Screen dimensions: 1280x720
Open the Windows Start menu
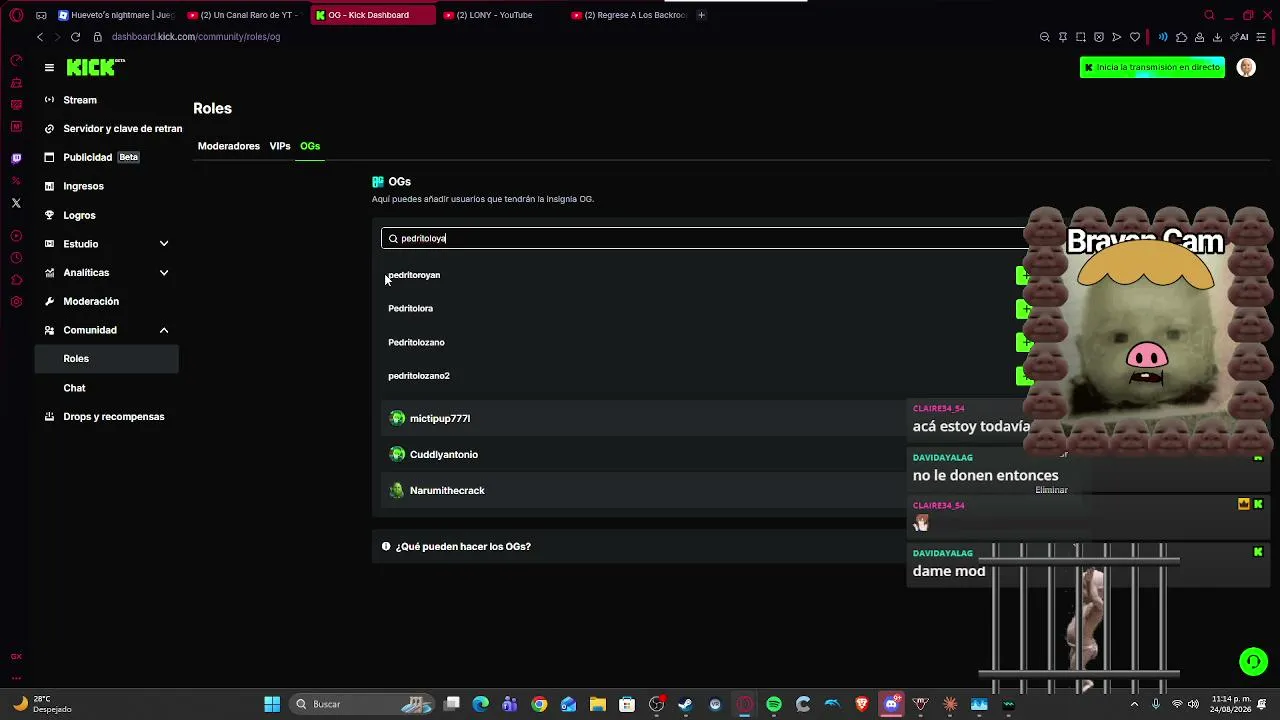pyautogui.click(x=272, y=704)
